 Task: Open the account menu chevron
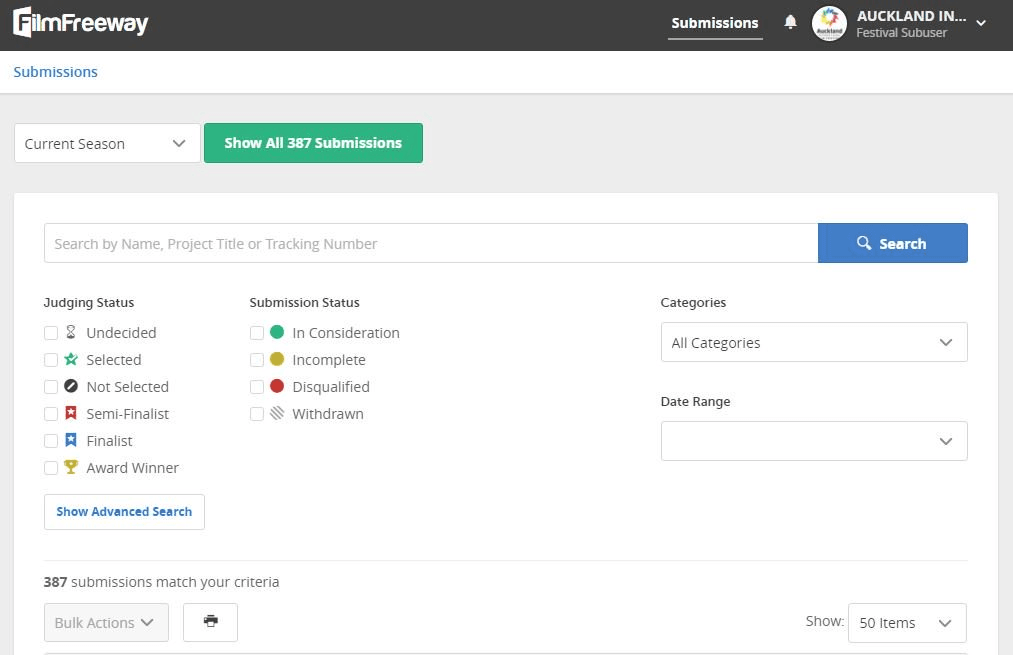tap(981, 24)
